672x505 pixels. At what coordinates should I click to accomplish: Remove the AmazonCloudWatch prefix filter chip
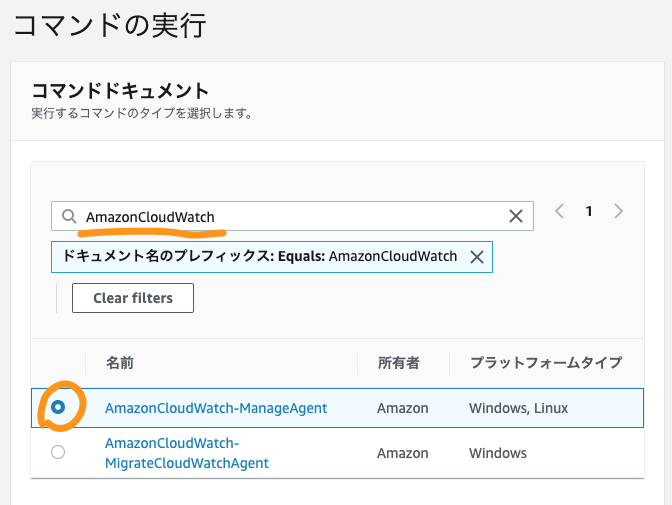[477, 257]
